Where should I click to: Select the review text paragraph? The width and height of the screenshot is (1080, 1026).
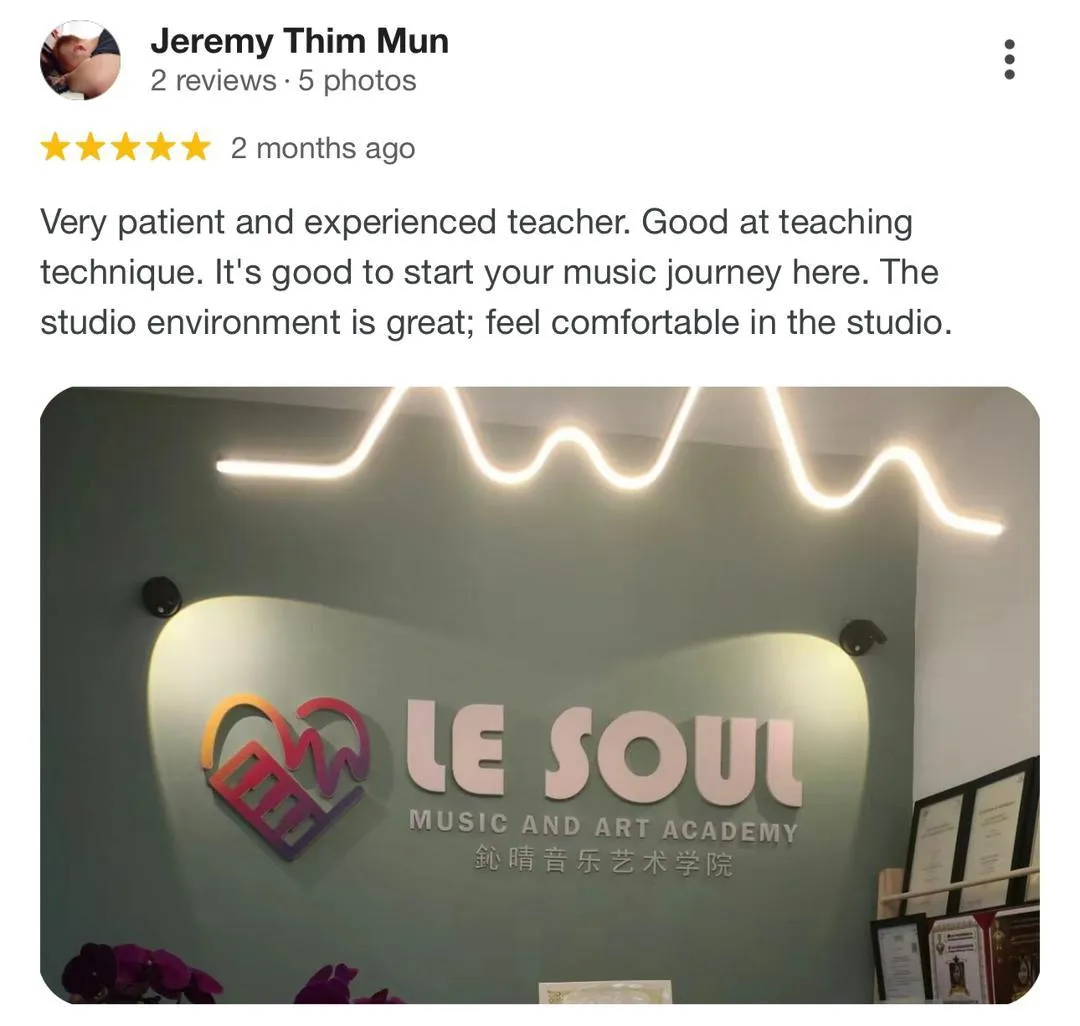496,272
